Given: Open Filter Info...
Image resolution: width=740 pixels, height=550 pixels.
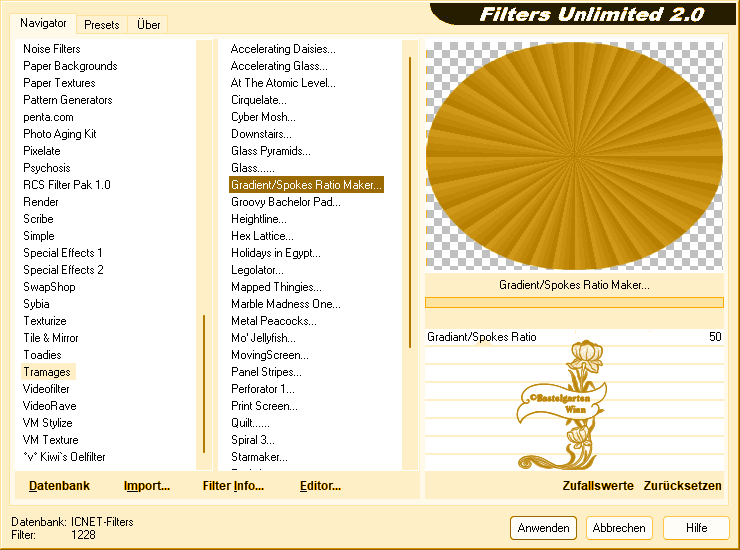Looking at the screenshot, I should pyautogui.click(x=233, y=486).
